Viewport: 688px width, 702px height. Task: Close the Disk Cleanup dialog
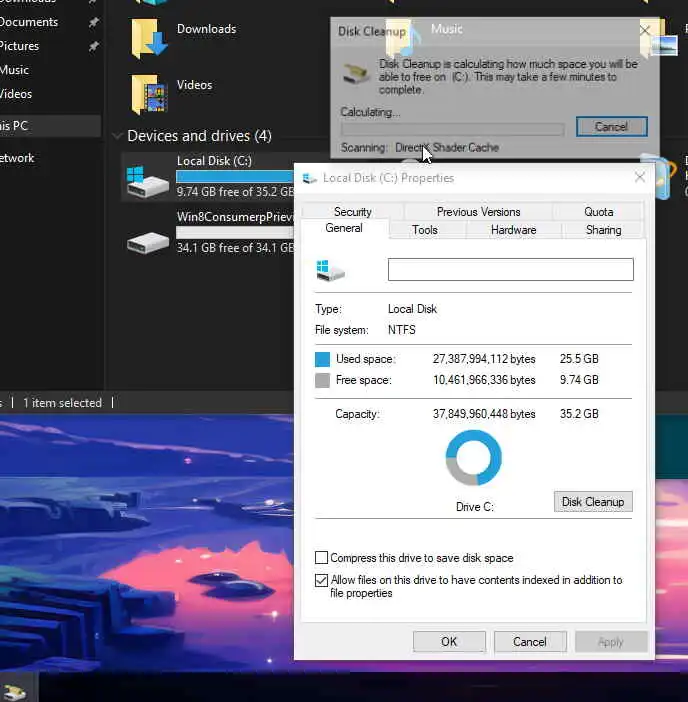click(645, 30)
